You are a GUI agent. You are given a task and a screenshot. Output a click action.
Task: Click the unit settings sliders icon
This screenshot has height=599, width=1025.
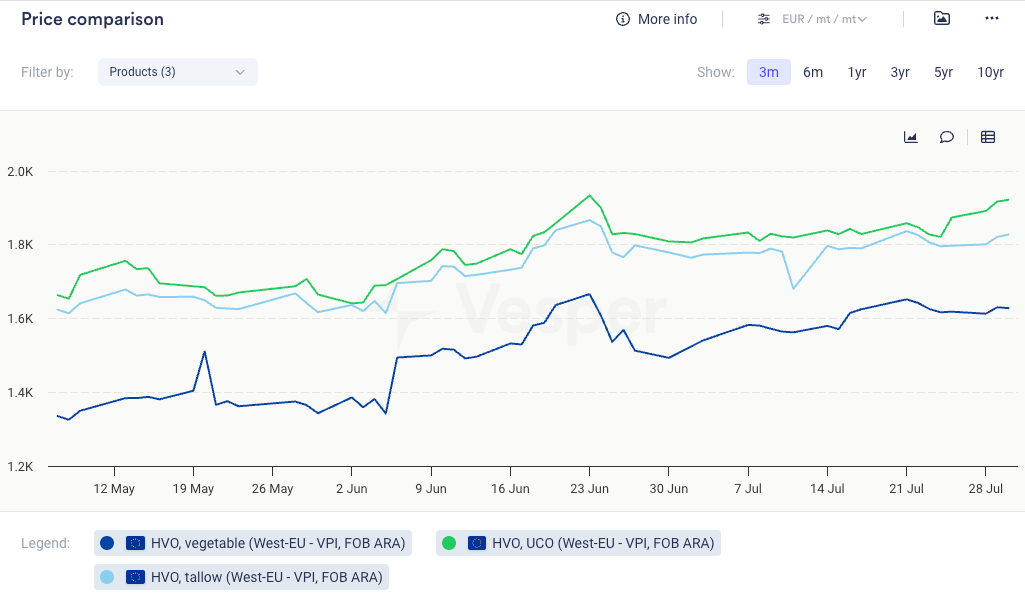pos(764,19)
